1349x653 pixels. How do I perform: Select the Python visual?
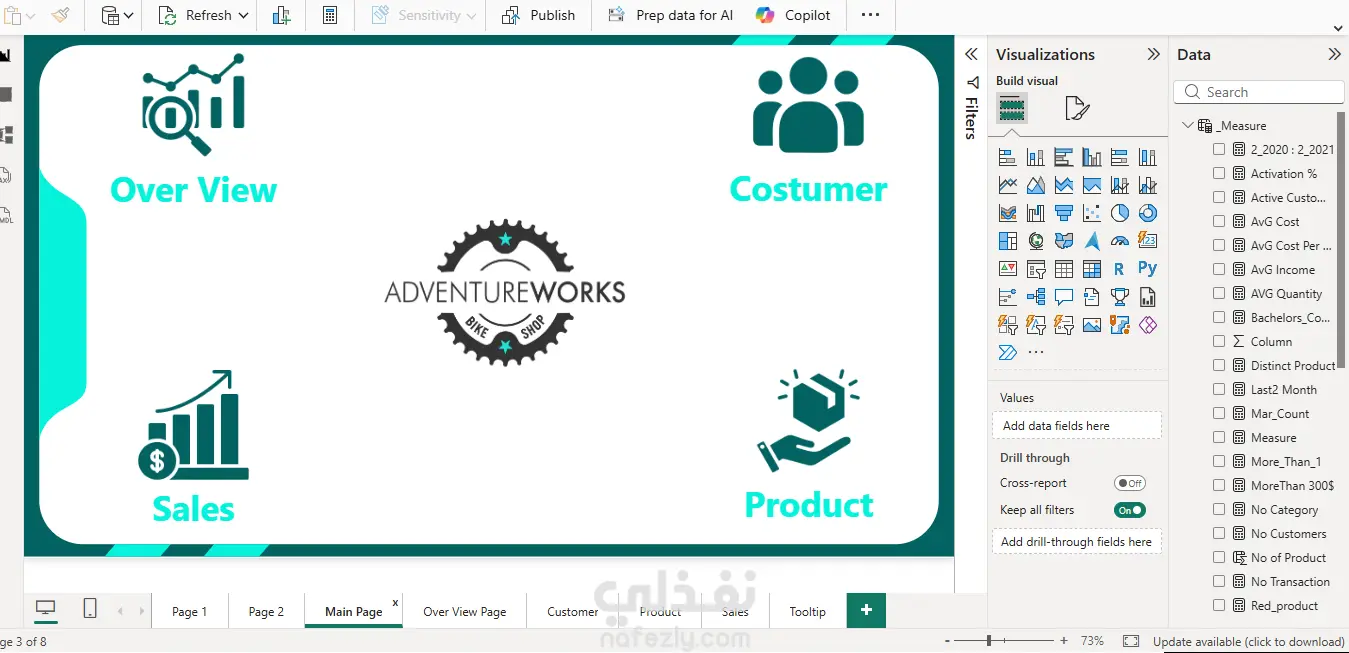coord(1148,269)
